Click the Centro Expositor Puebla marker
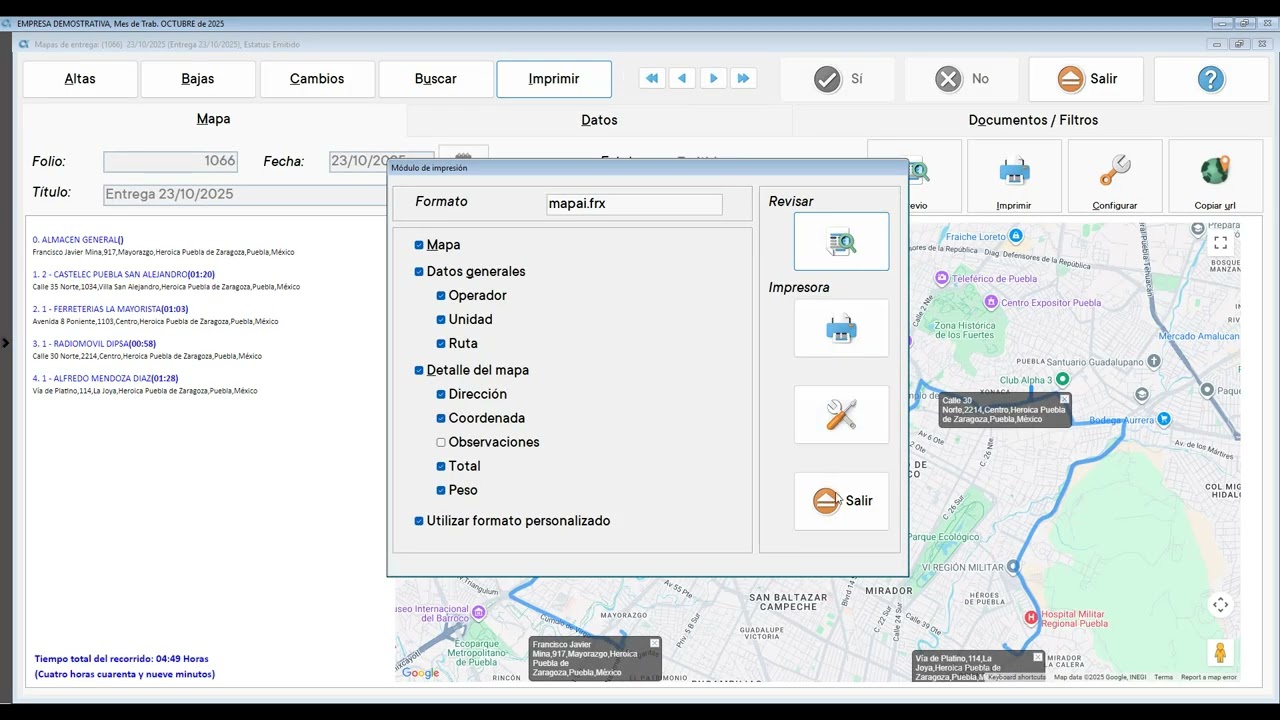The image size is (1280, 720). 990,301
